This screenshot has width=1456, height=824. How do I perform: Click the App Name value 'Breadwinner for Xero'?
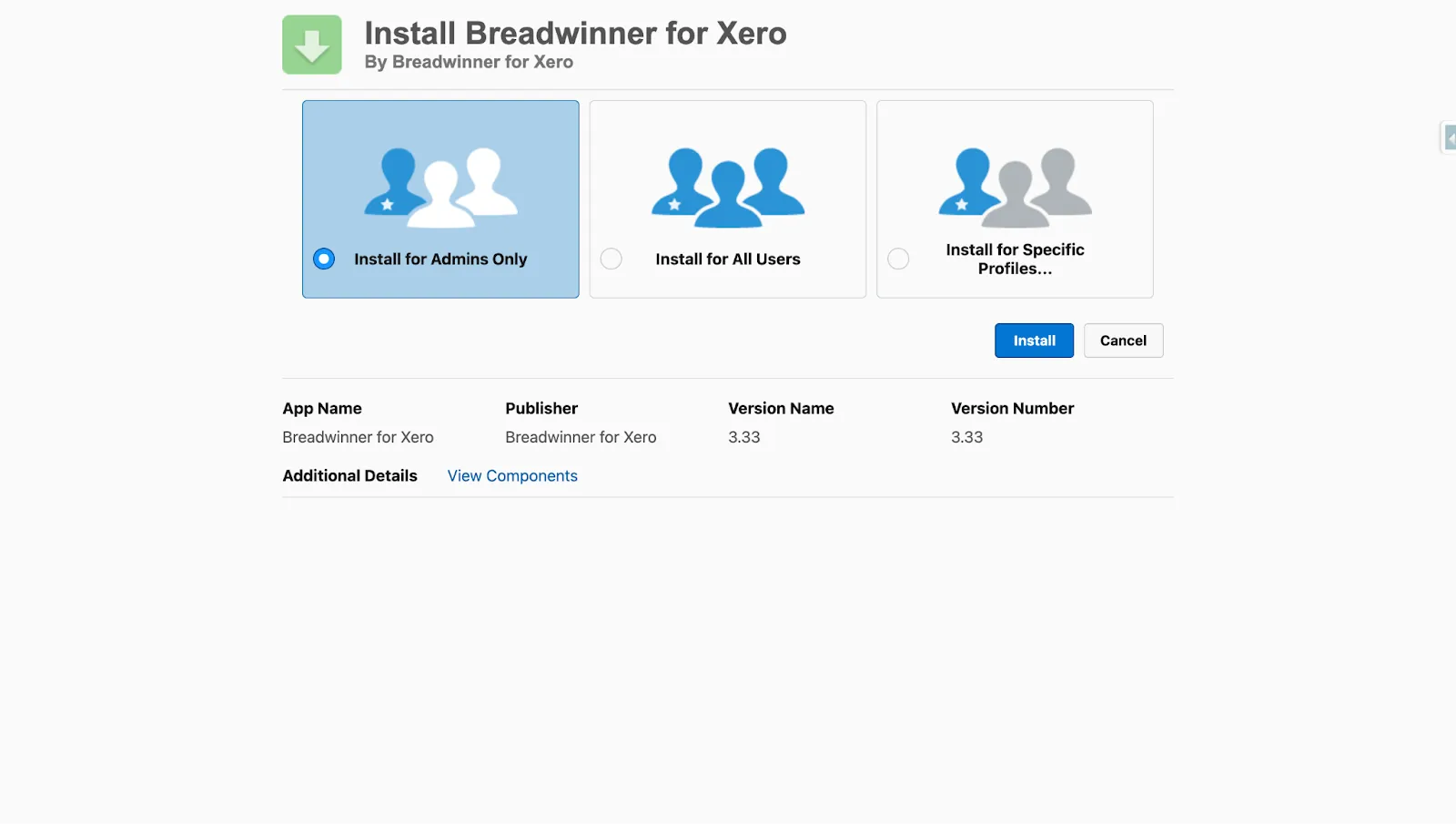358,437
